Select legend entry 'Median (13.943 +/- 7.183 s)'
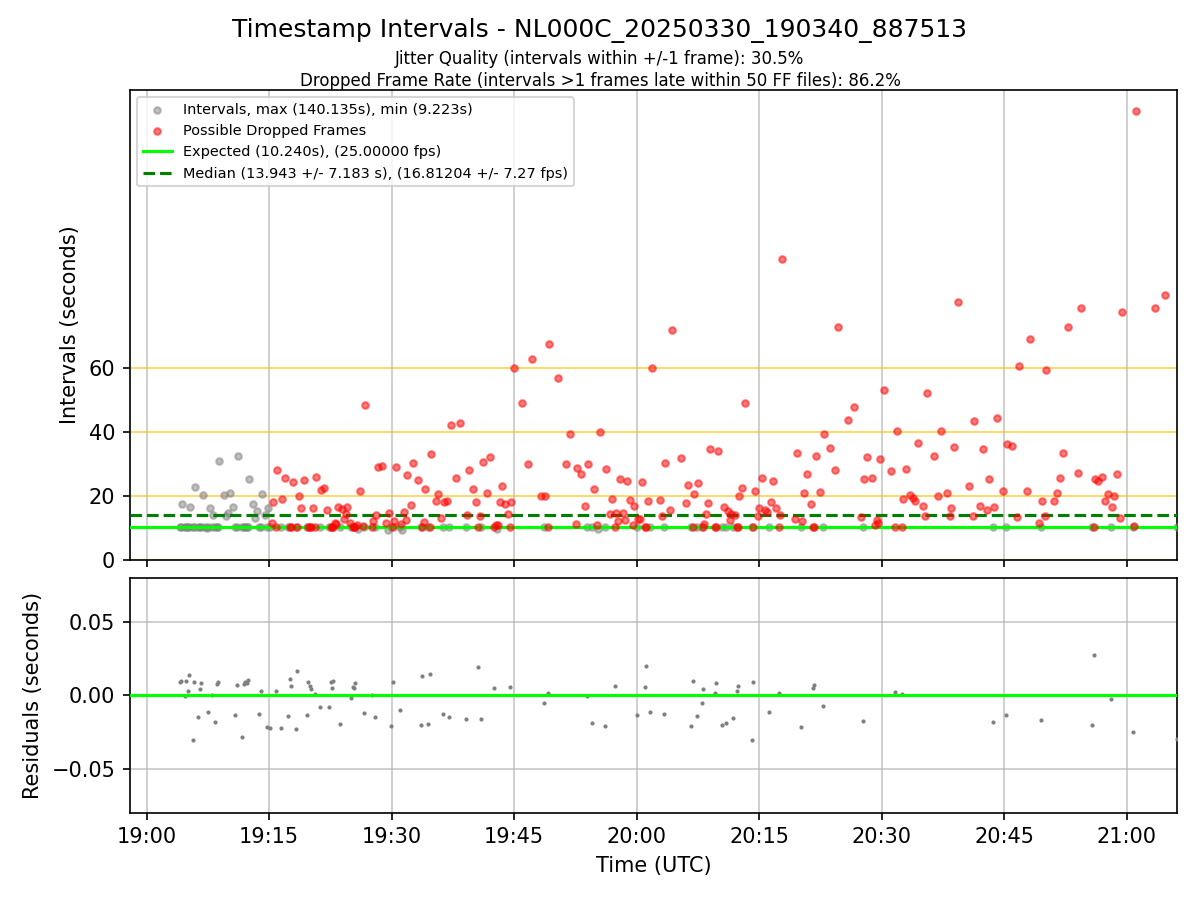This screenshot has width=1200, height=900. pyautogui.click(x=375, y=173)
